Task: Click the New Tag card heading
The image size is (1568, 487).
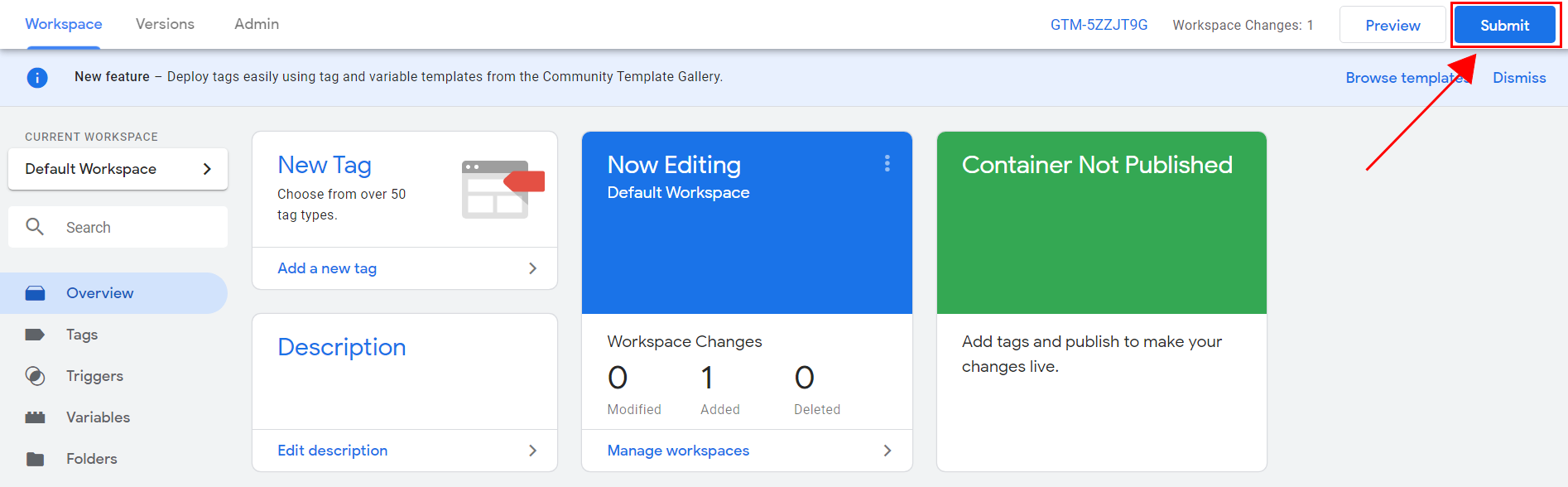Action: coord(325,165)
